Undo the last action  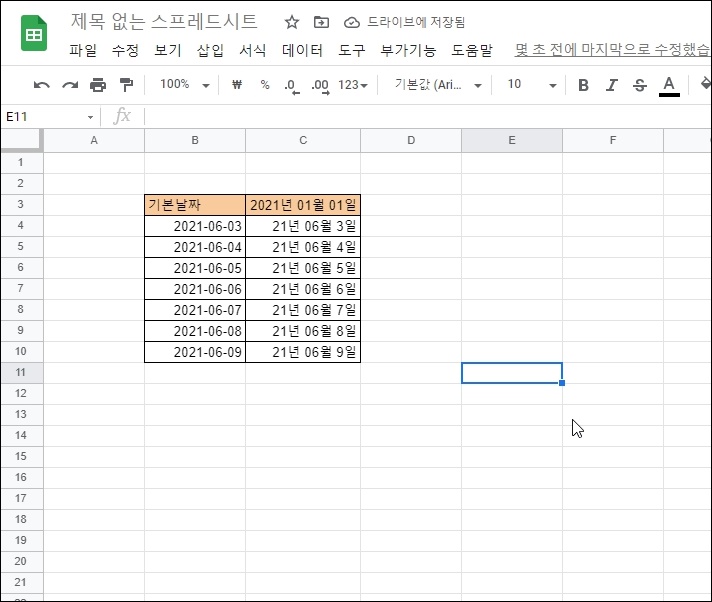coord(41,85)
